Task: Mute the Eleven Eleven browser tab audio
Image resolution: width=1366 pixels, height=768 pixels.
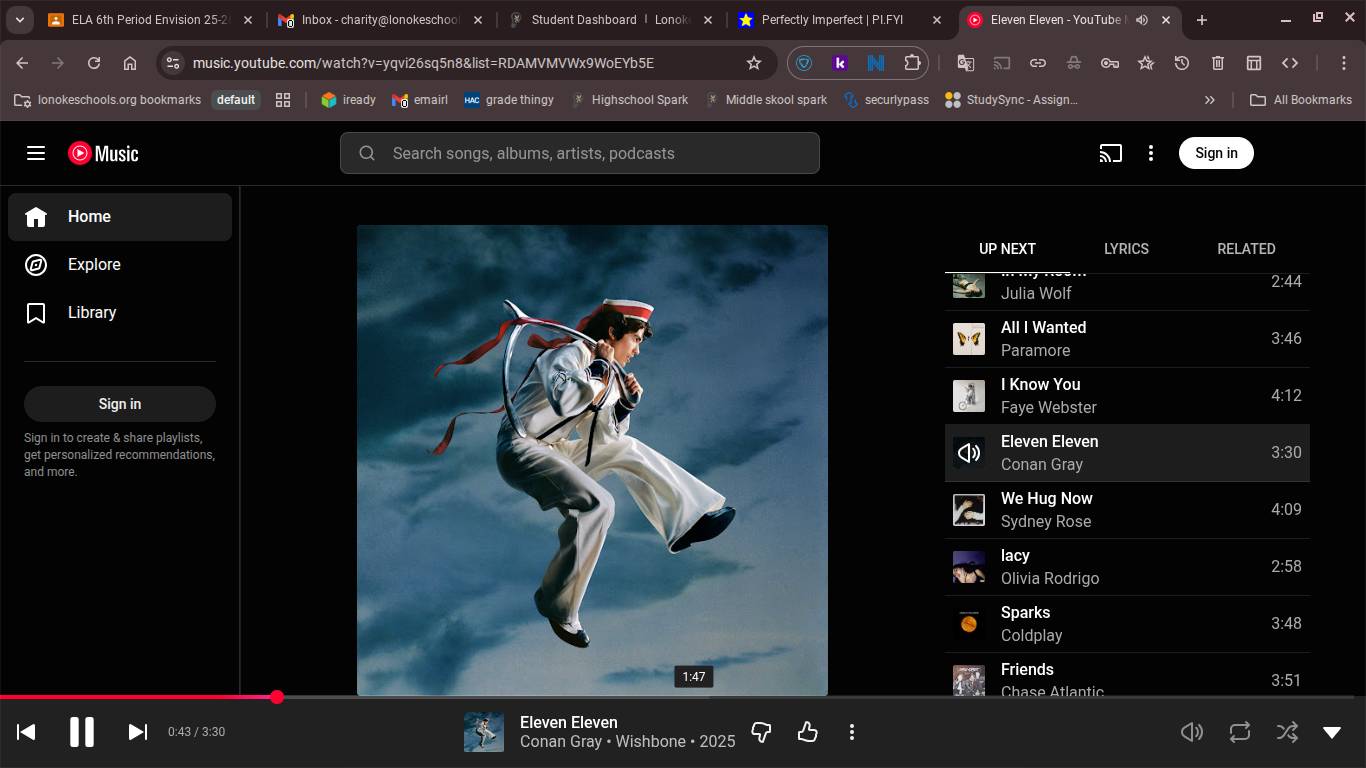Action: [x=1141, y=20]
